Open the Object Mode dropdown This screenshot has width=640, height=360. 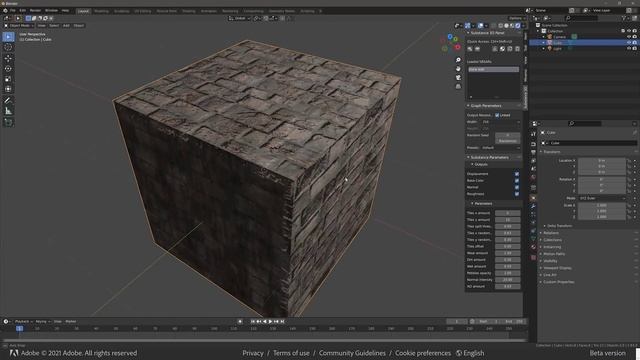[x=19, y=25]
